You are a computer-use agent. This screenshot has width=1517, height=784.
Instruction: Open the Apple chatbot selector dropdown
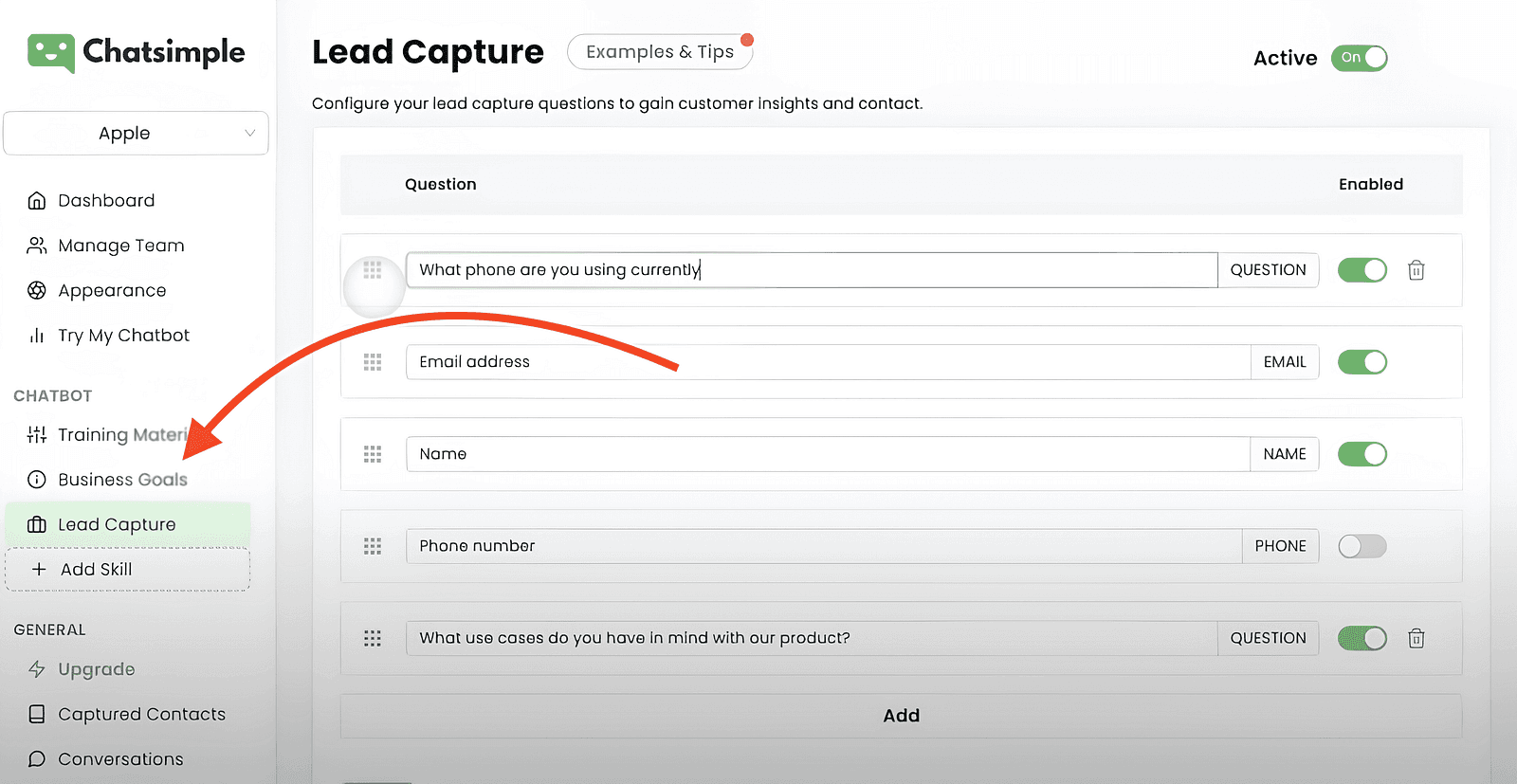click(136, 134)
